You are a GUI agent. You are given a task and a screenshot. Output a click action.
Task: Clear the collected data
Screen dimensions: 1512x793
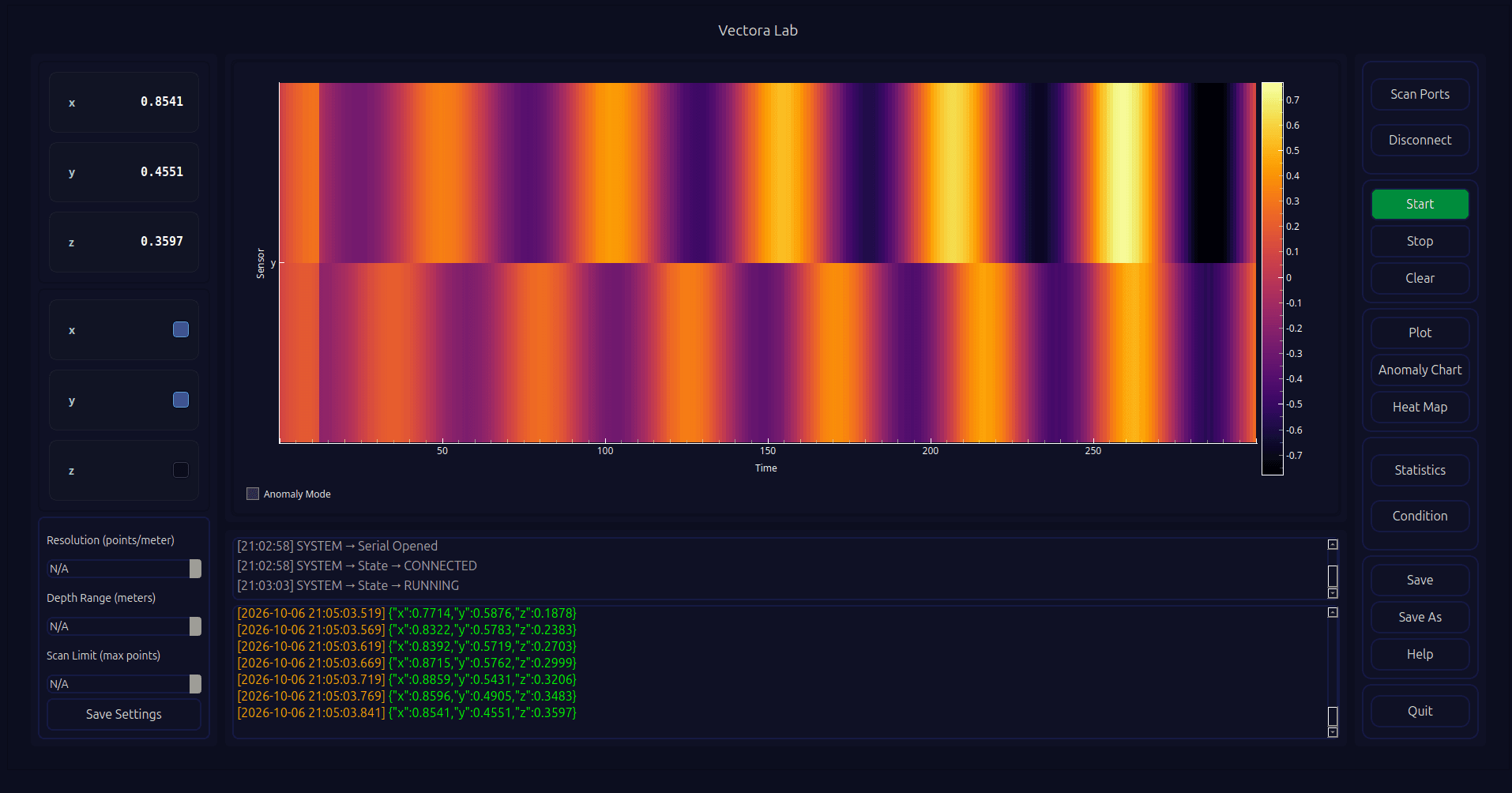(1420, 278)
